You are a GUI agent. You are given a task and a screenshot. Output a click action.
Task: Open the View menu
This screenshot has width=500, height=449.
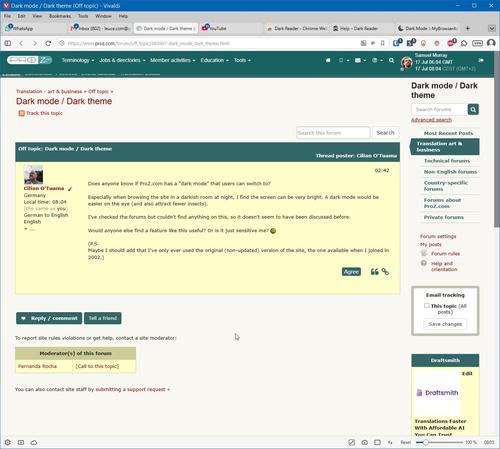point(37,16)
